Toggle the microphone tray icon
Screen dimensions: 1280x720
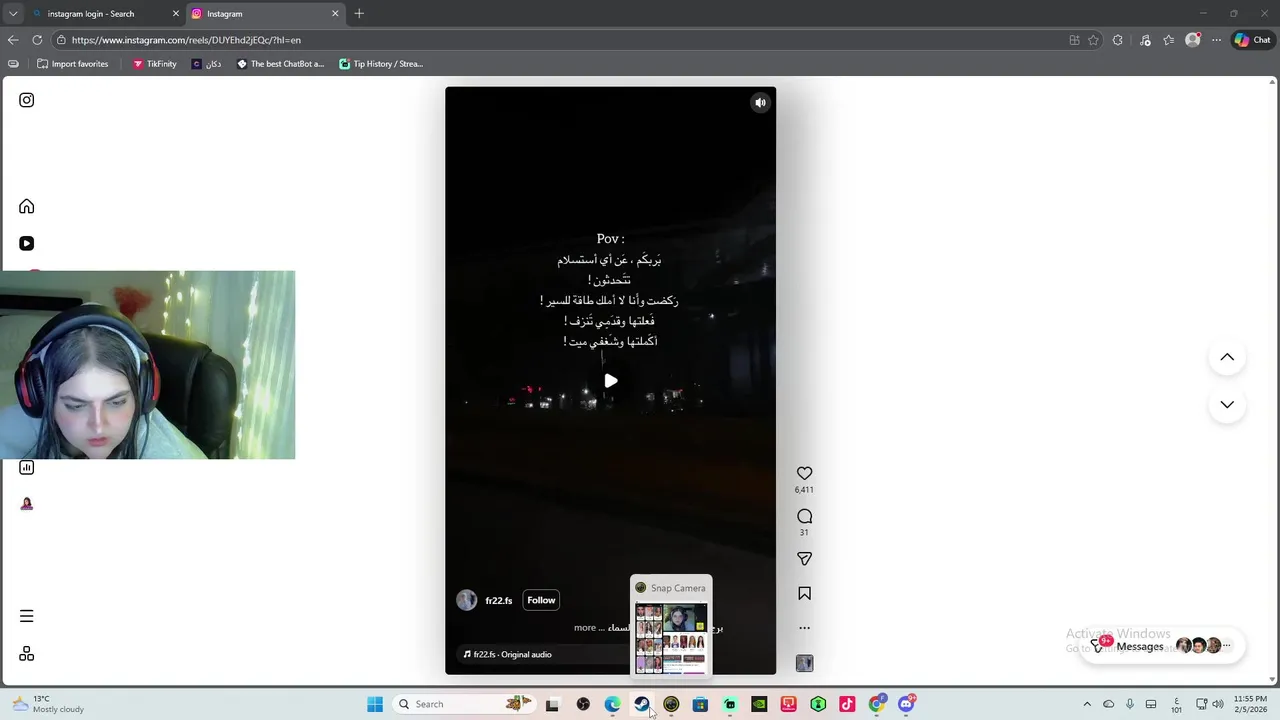click(x=1130, y=704)
